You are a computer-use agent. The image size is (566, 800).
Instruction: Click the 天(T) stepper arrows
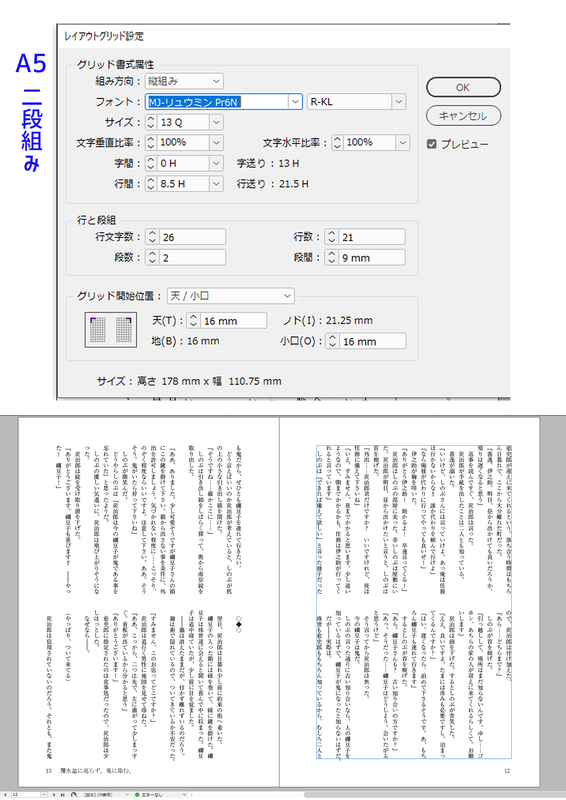click(193, 320)
